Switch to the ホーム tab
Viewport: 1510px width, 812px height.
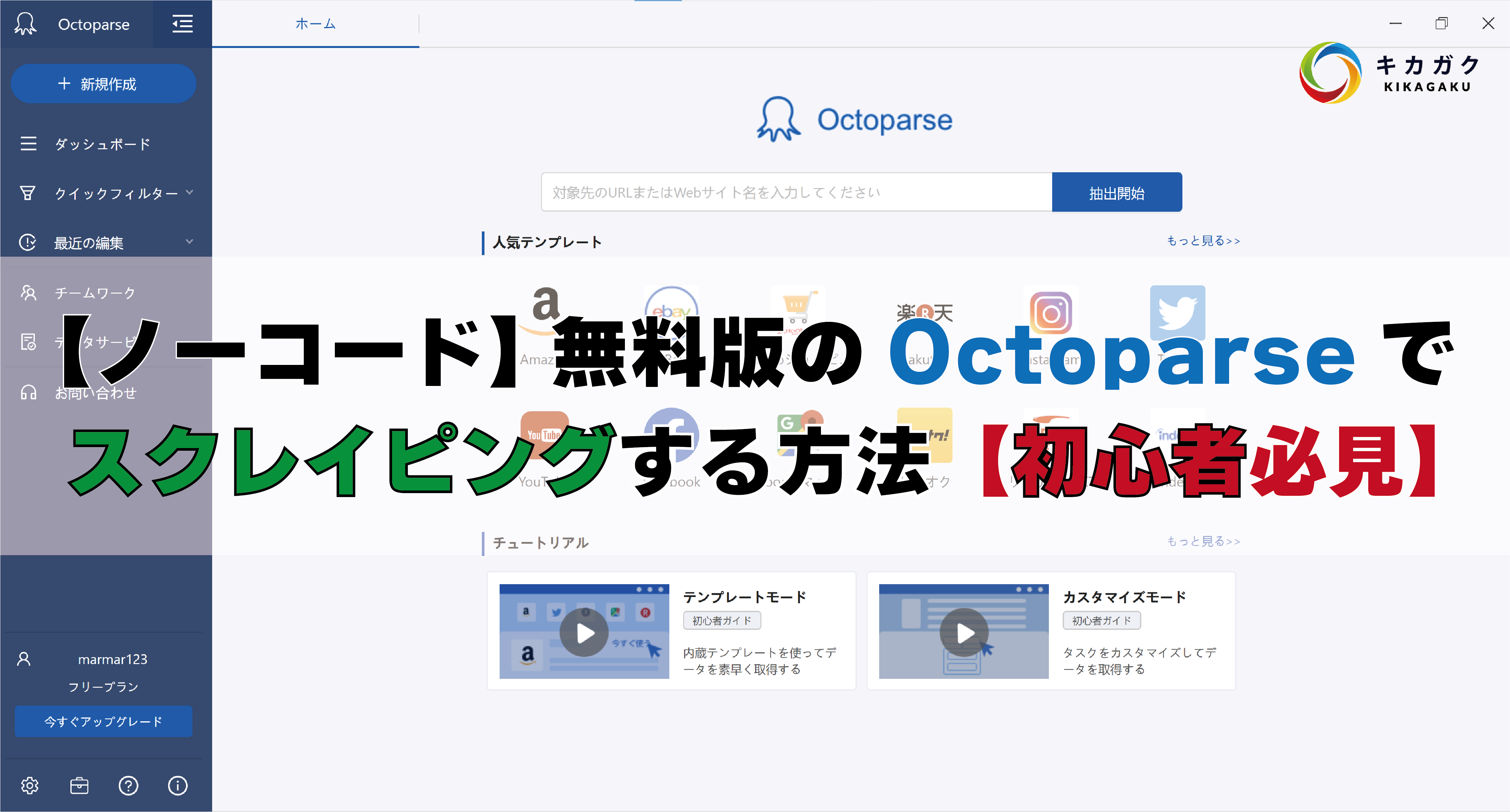(315, 24)
